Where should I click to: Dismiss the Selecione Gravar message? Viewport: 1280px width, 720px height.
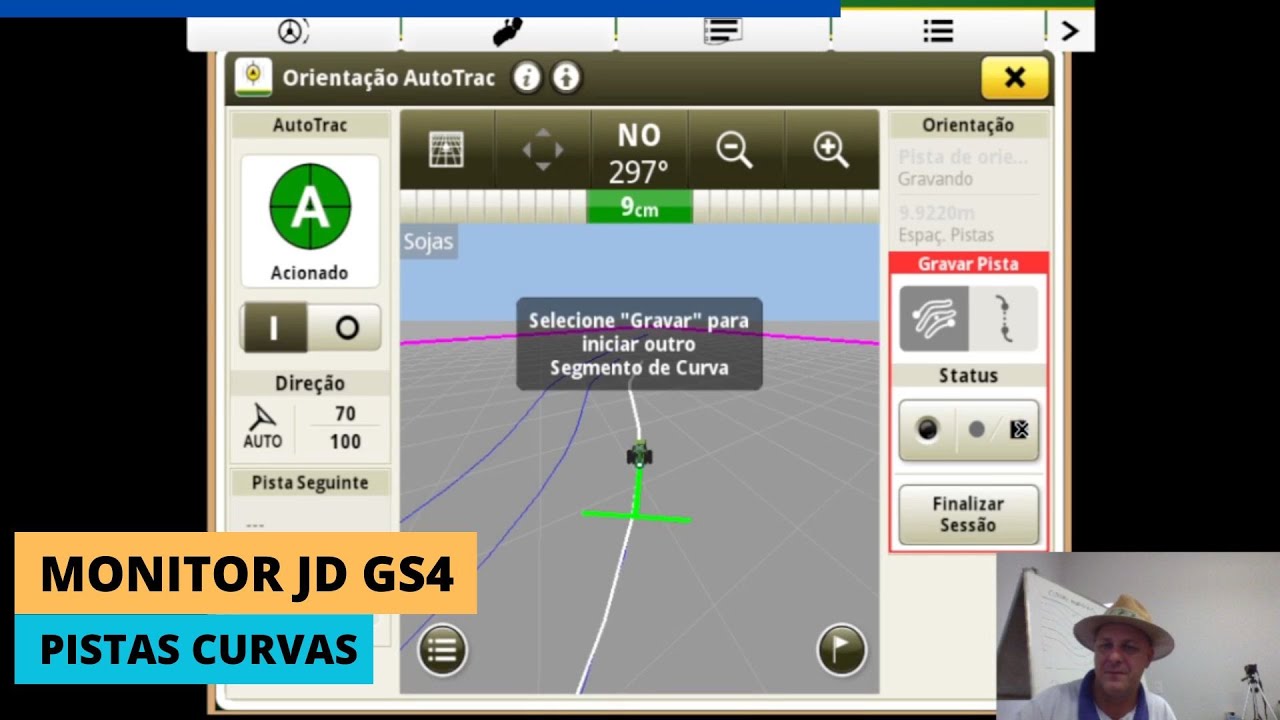tap(639, 344)
